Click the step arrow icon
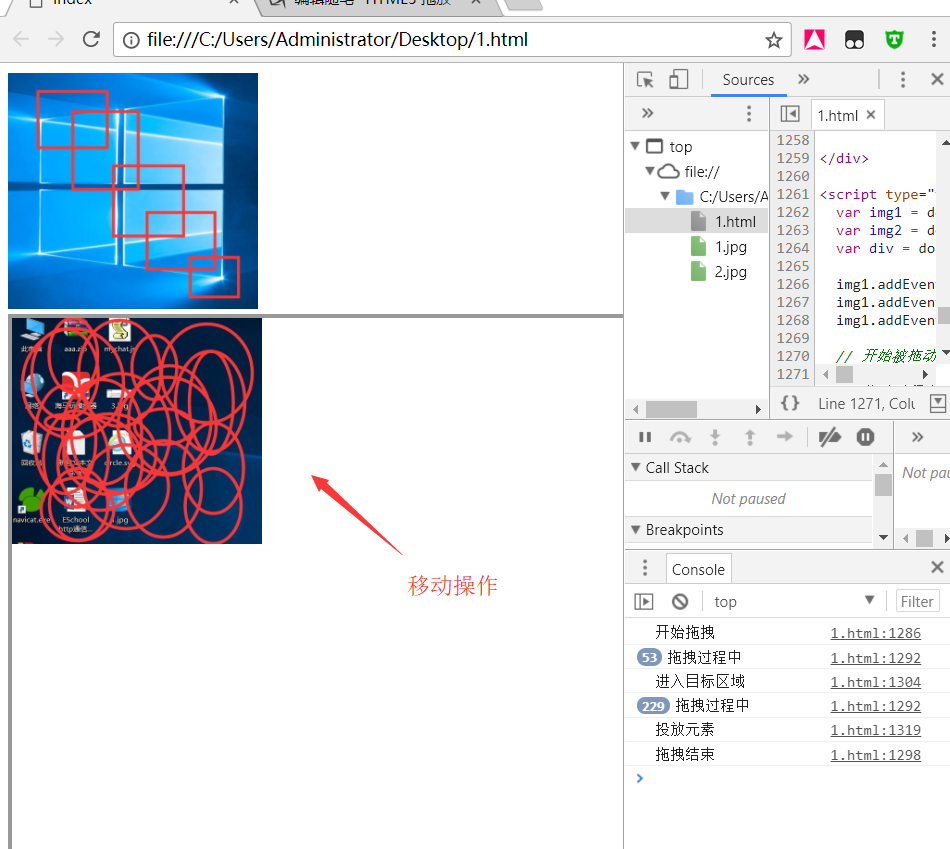This screenshot has height=849, width=950. point(785,436)
